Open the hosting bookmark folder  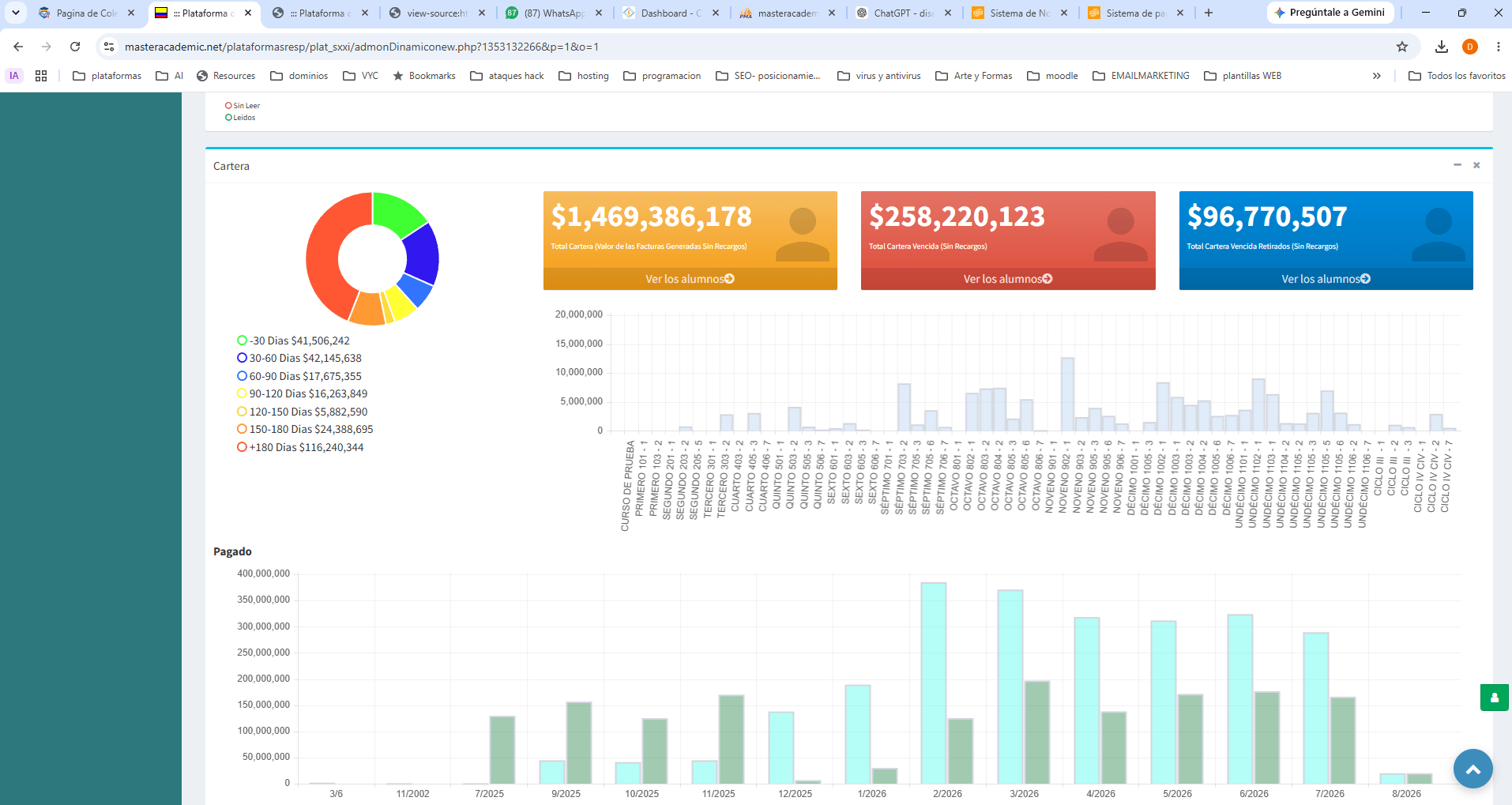click(x=584, y=76)
